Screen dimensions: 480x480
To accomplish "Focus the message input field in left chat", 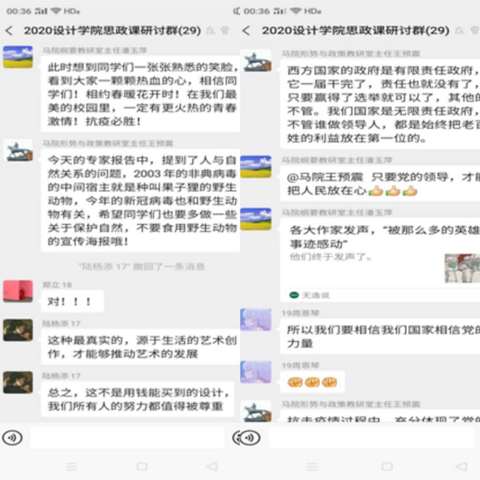I will tap(128, 438).
